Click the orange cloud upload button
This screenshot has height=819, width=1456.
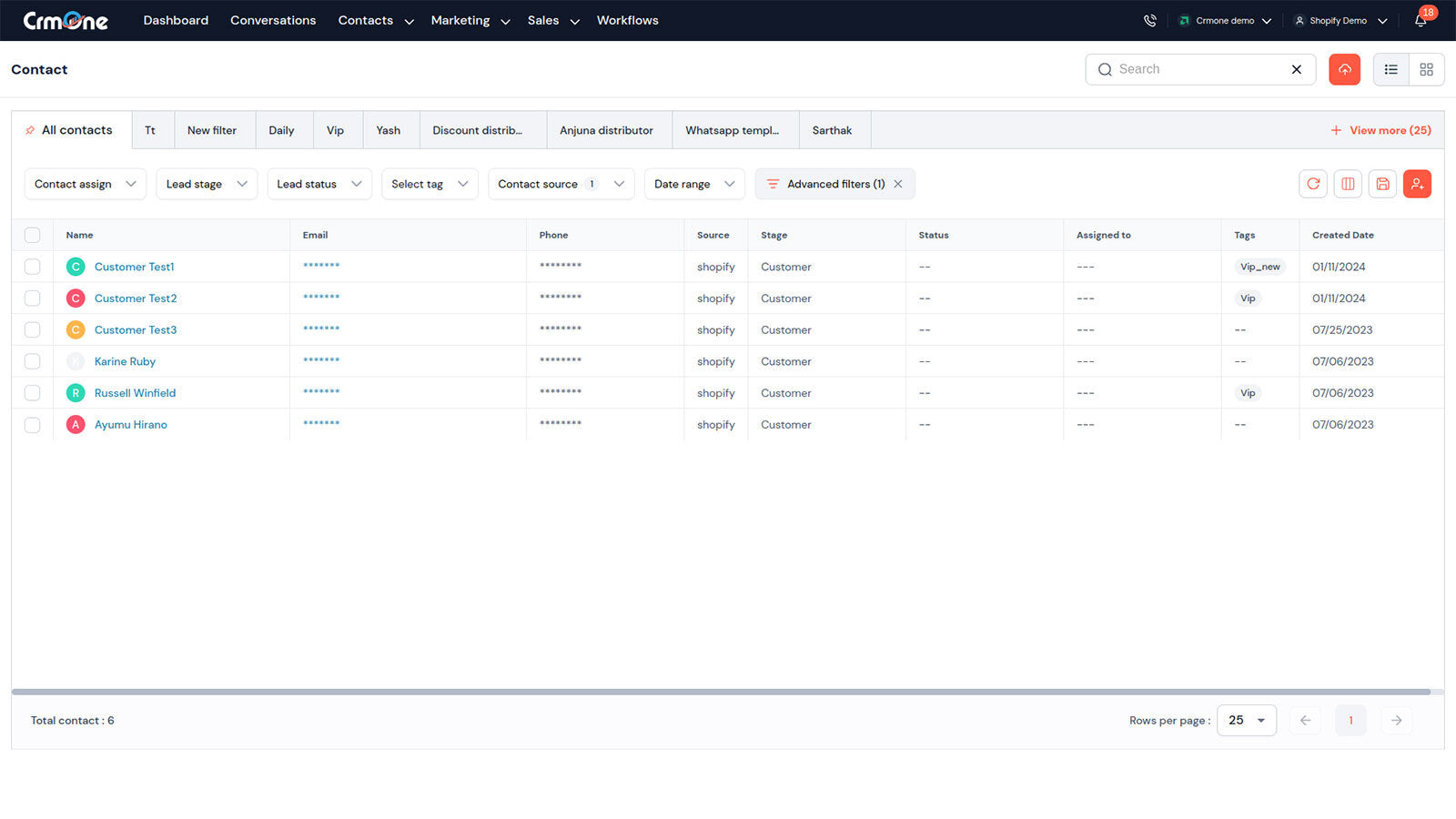[x=1344, y=69]
